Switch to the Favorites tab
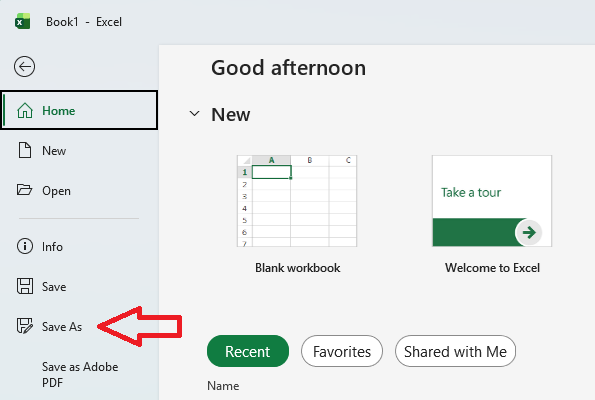This screenshot has width=595, height=400. [x=342, y=351]
